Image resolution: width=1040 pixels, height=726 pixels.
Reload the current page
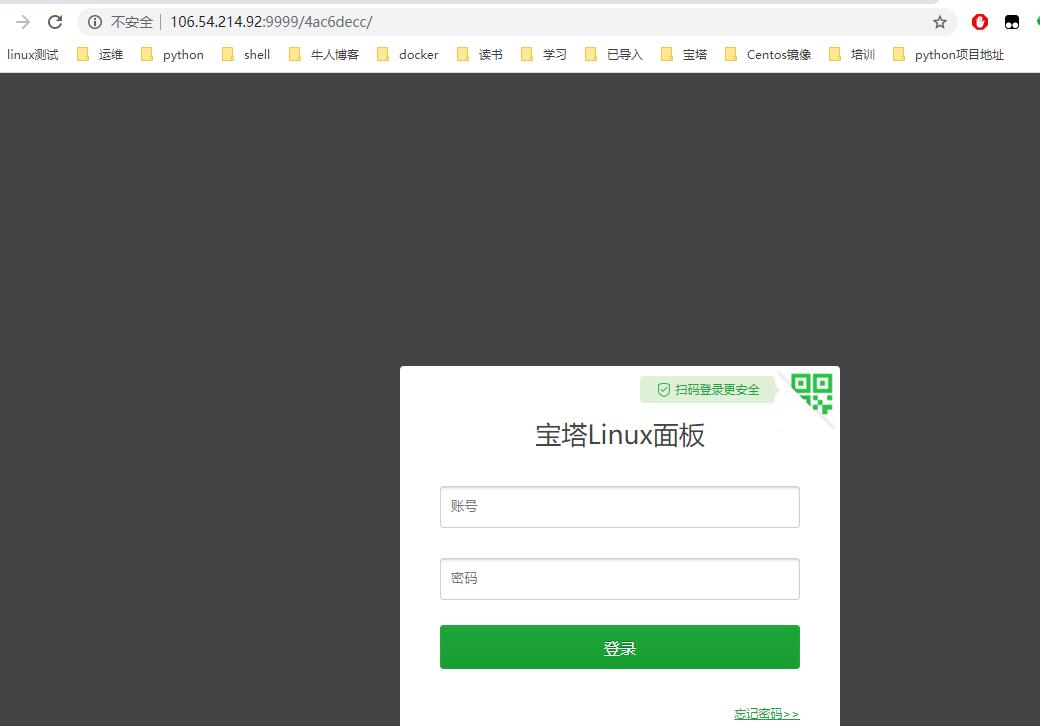57,21
